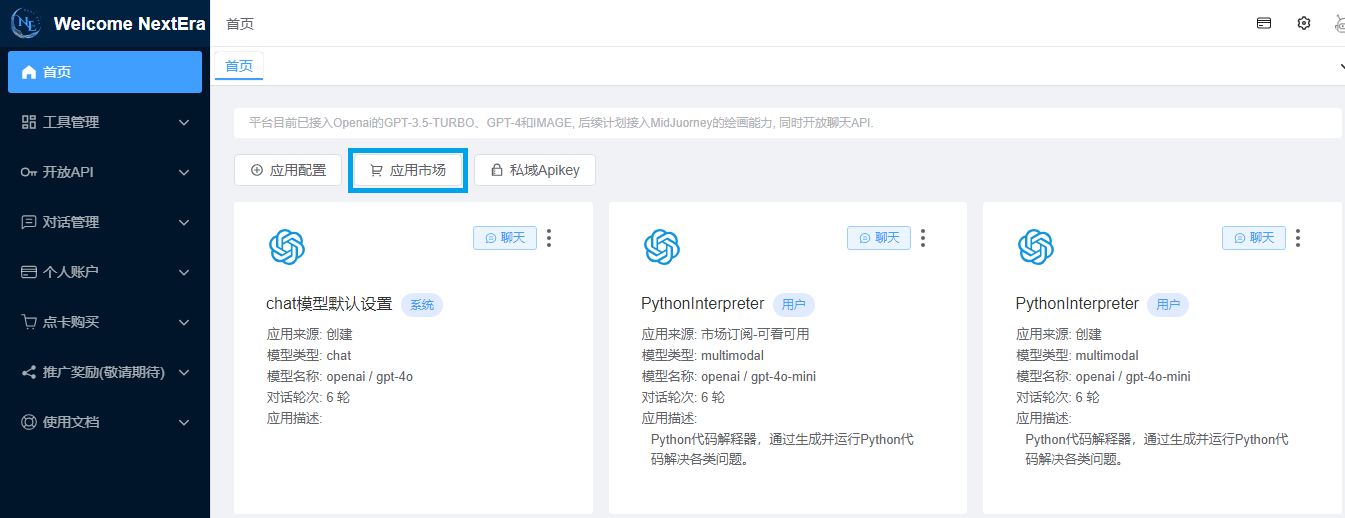Click OpenAI logo on chat模型默认设置 card
The width and height of the screenshot is (1345, 518).
point(287,246)
